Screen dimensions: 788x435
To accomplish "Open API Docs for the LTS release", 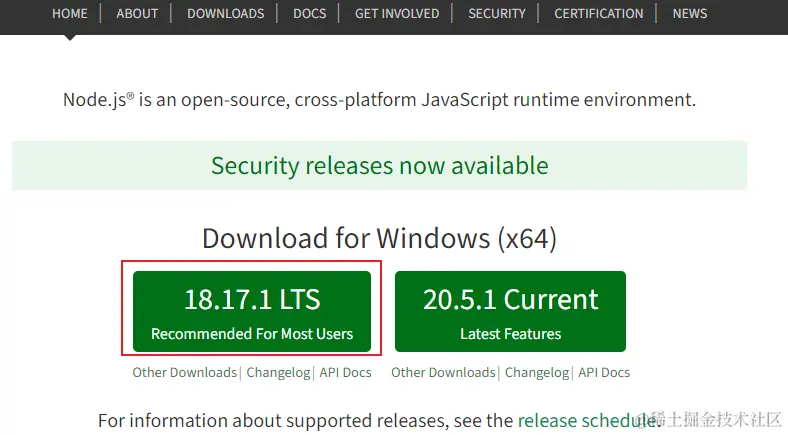I will 345,373.
